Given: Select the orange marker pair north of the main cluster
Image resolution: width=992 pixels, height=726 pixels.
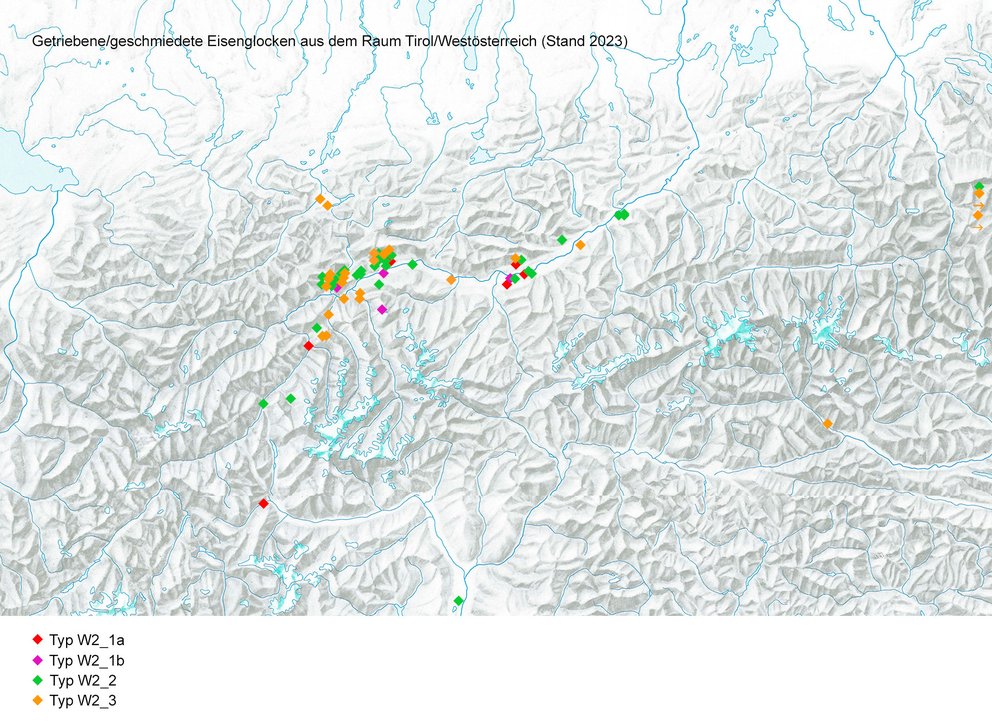Looking at the screenshot, I should coord(323,202).
